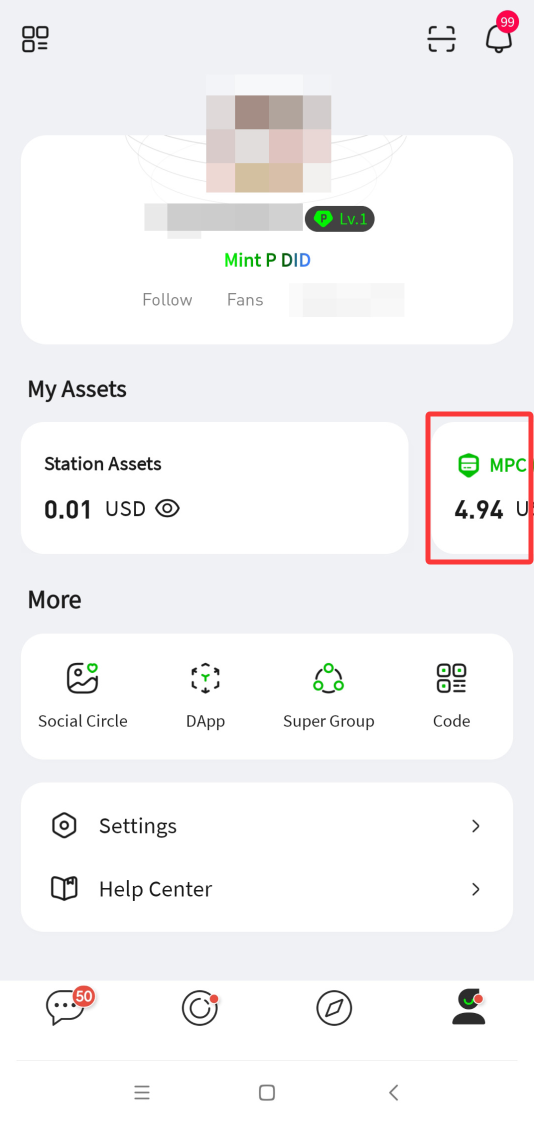Tap the Lv.1 level badge
534x1122 pixels.
click(340, 219)
